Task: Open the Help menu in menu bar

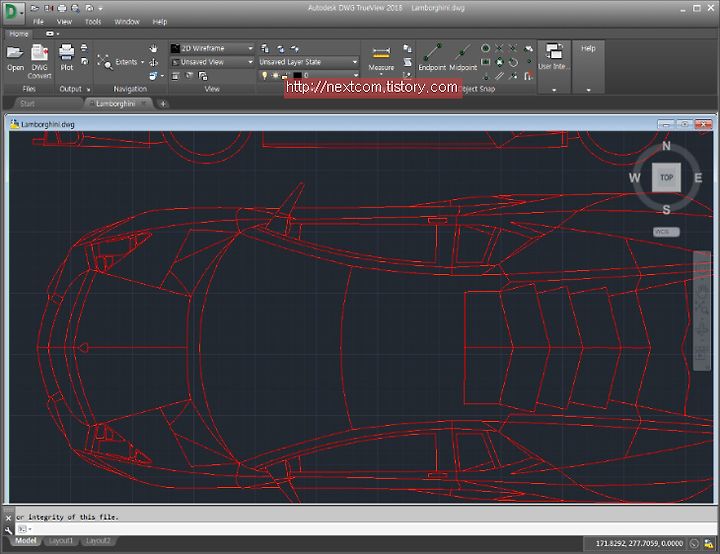Action: pyautogui.click(x=160, y=22)
